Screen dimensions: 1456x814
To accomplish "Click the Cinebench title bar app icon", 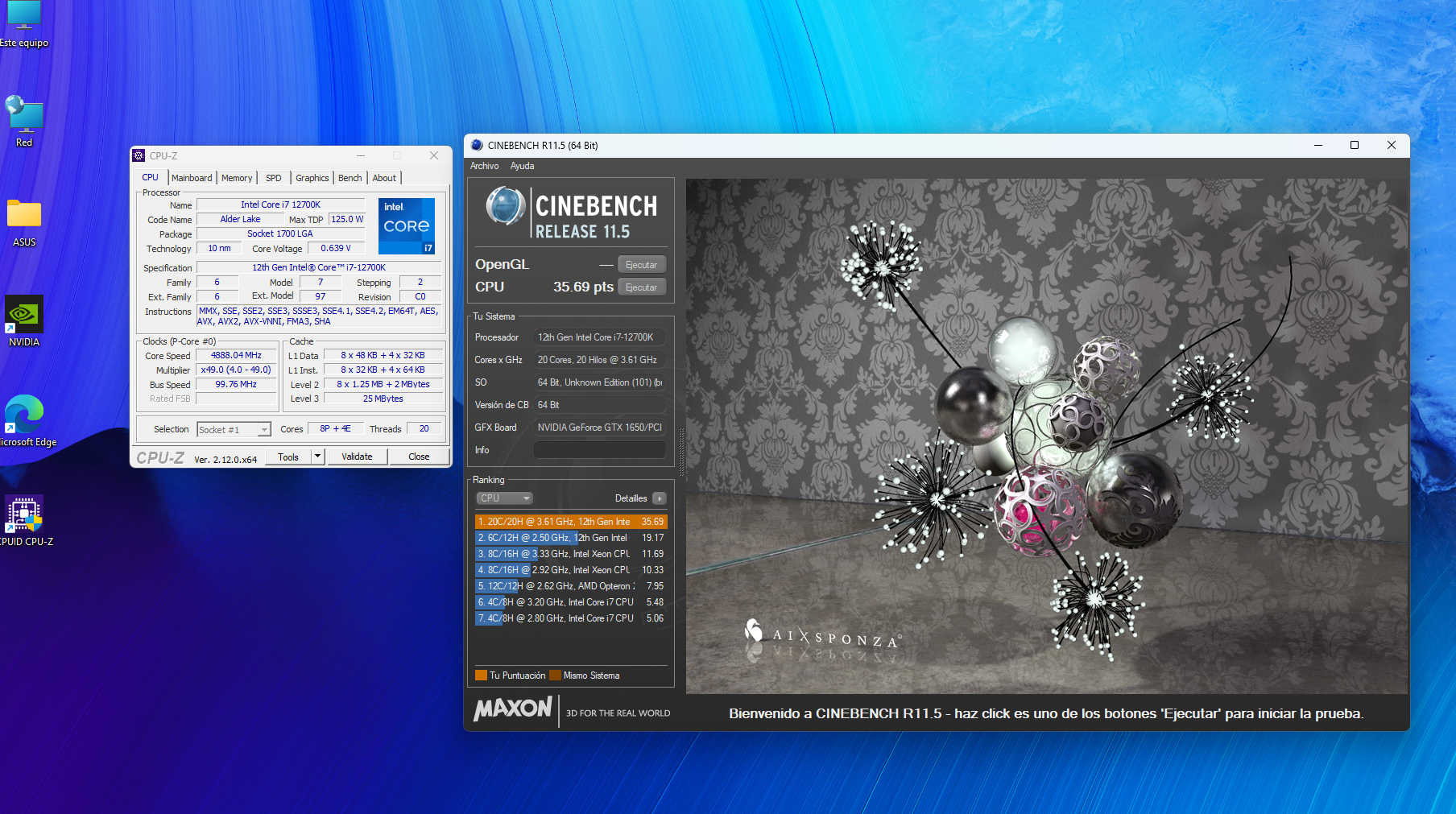I will click(x=477, y=145).
